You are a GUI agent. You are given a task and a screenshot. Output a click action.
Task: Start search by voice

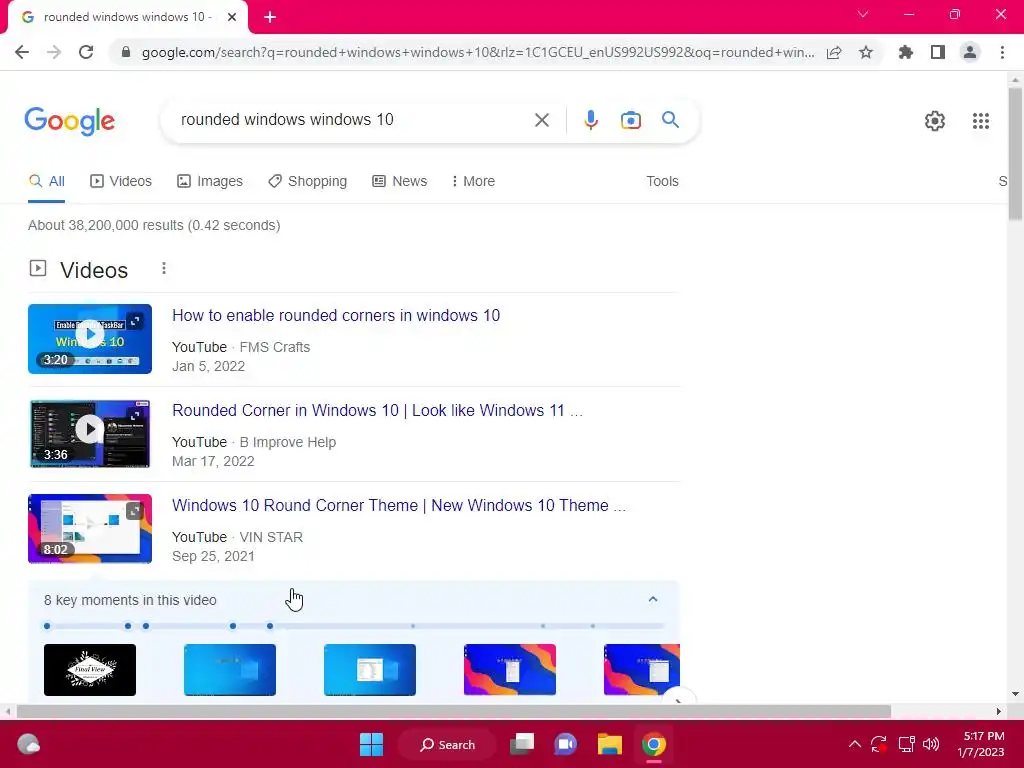[590, 120]
